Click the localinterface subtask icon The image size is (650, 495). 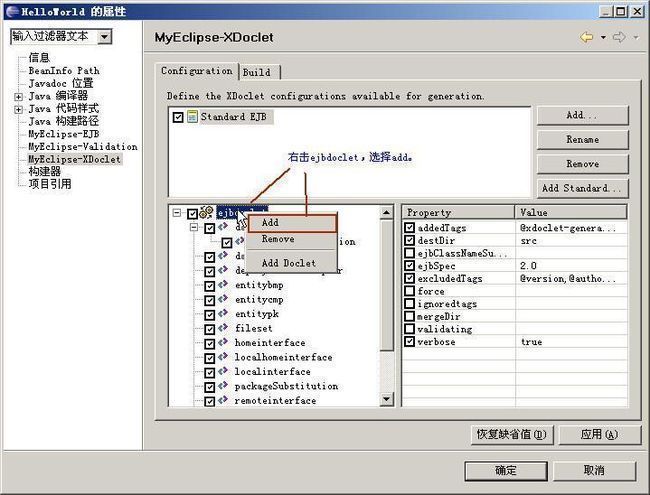223,371
